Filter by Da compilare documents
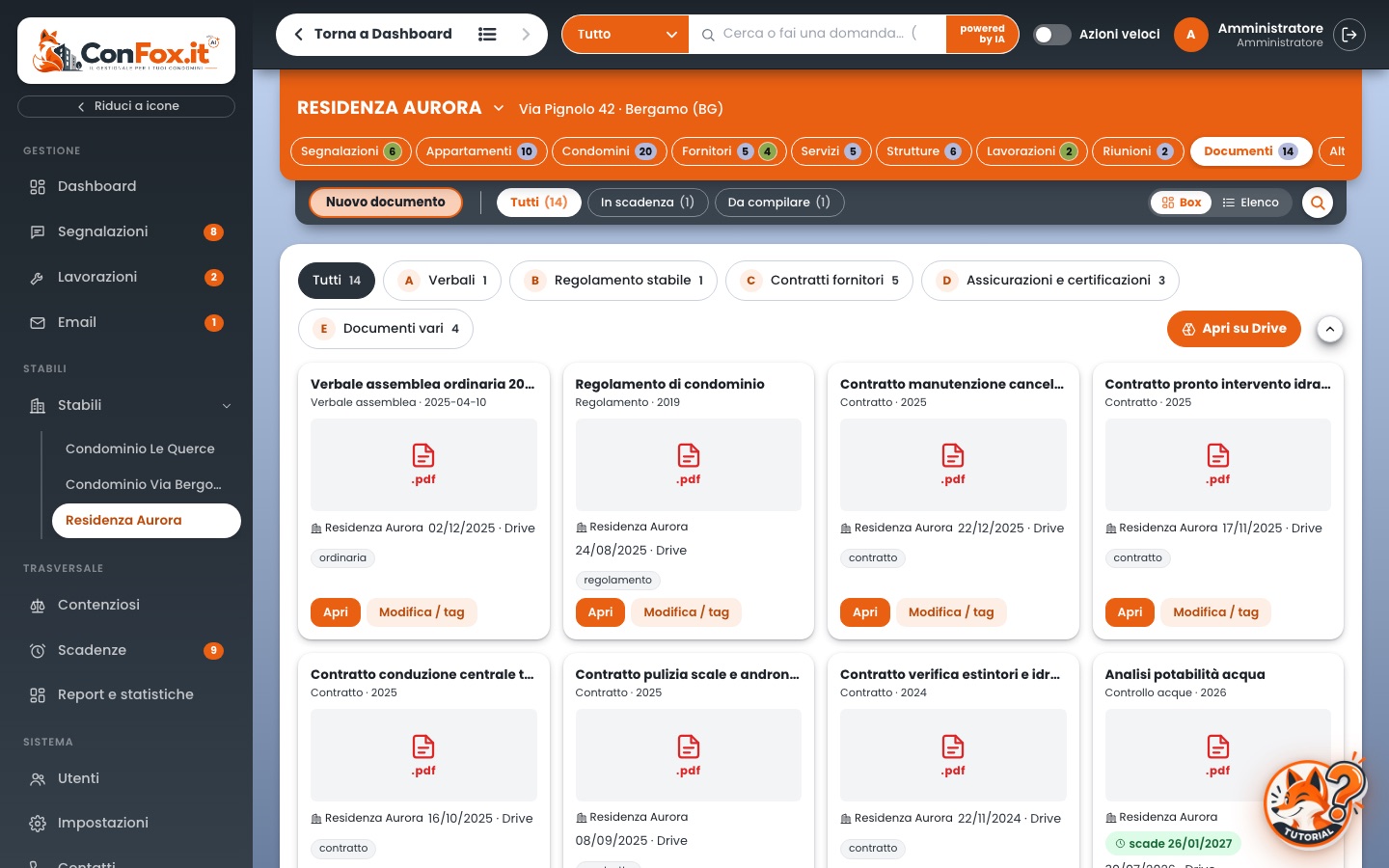 779,203
